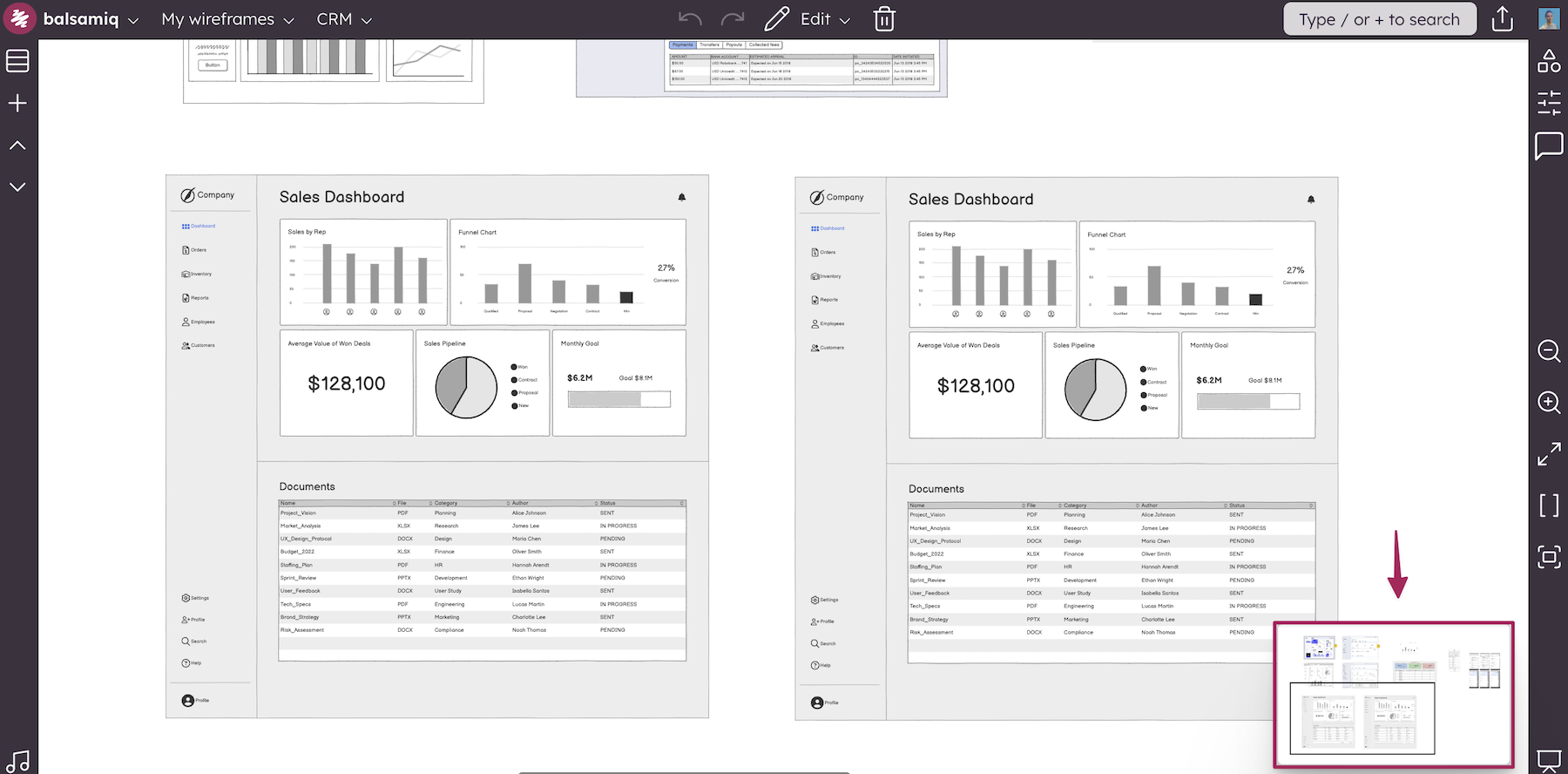
Task: Click the zoom in magnifier
Action: tap(1549, 402)
